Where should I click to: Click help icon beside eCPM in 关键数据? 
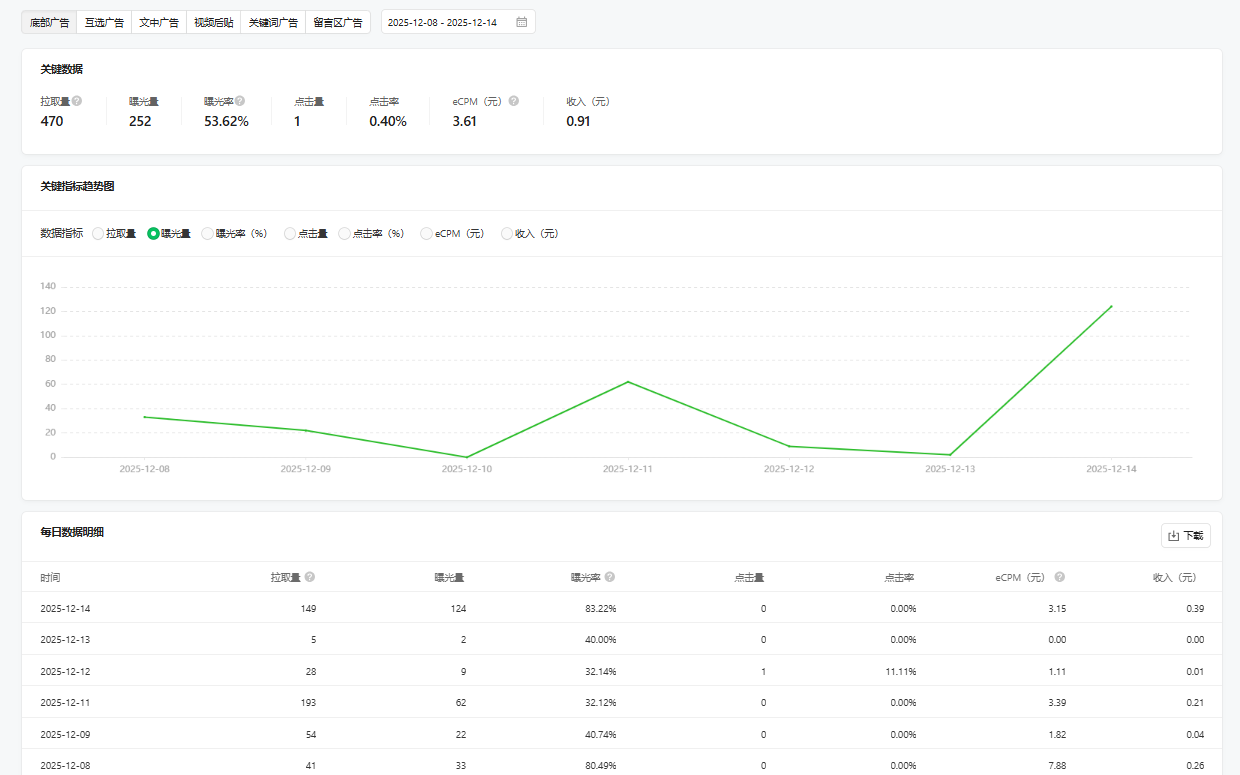click(514, 101)
